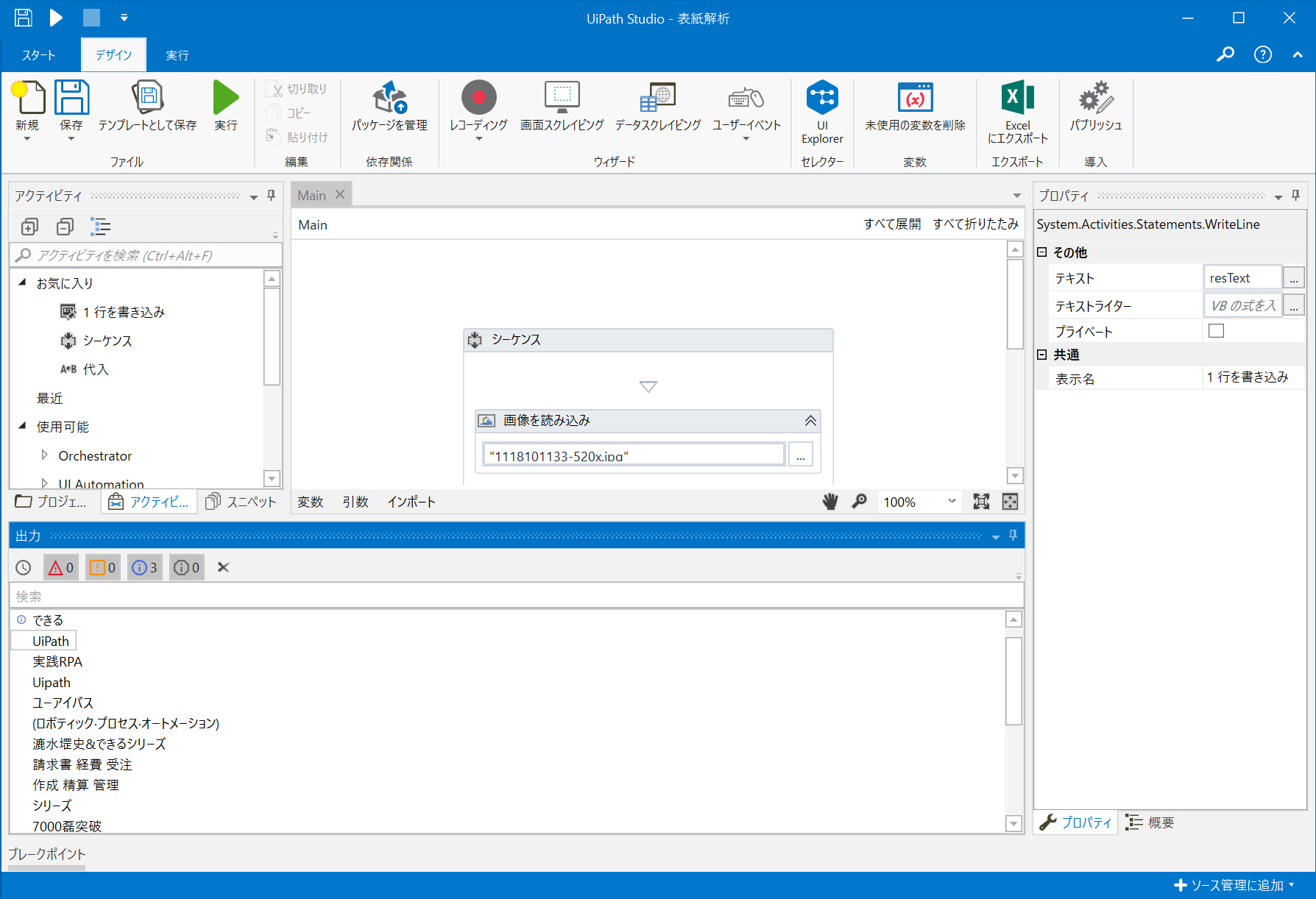Remove unused variables (未使用の変数を削除)
1316x899 pixels.
click(915, 107)
